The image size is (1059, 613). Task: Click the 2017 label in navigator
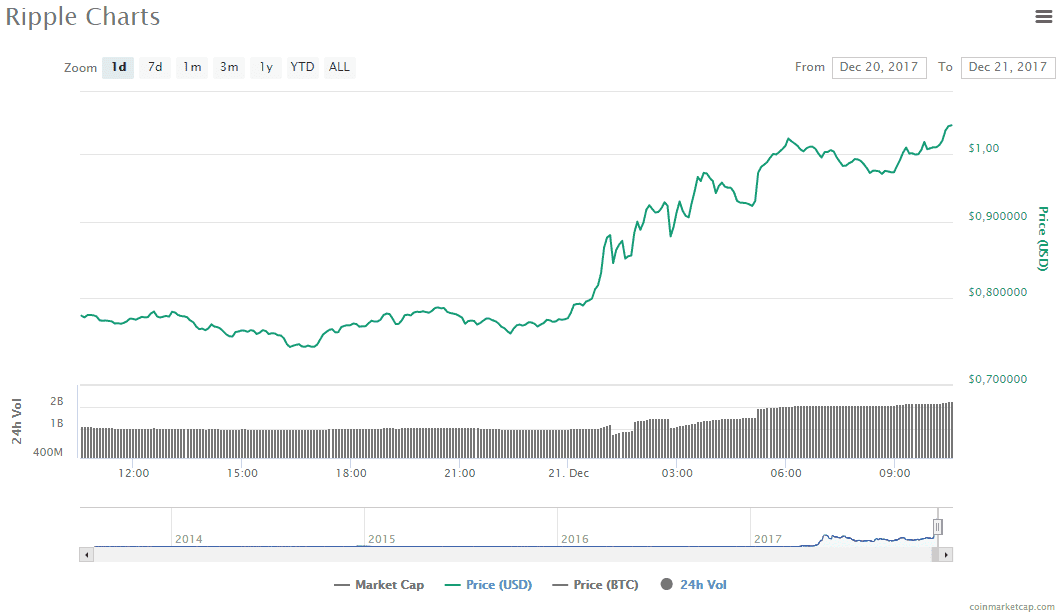(768, 539)
